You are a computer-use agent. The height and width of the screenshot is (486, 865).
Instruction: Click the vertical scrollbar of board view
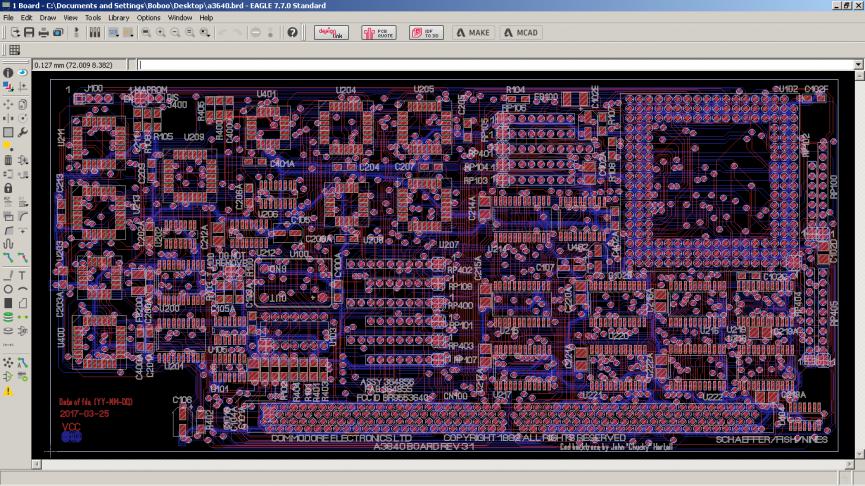click(859, 265)
